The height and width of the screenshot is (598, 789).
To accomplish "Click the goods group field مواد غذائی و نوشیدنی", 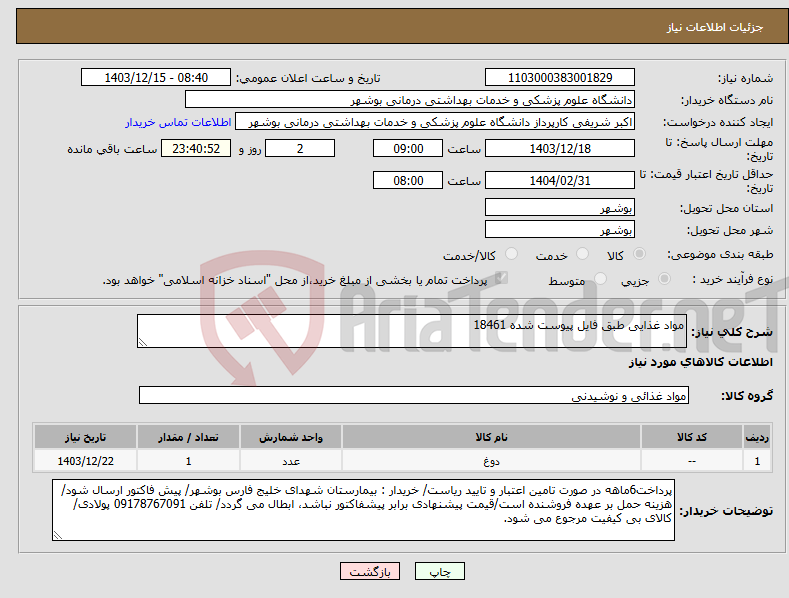I will point(414,396).
